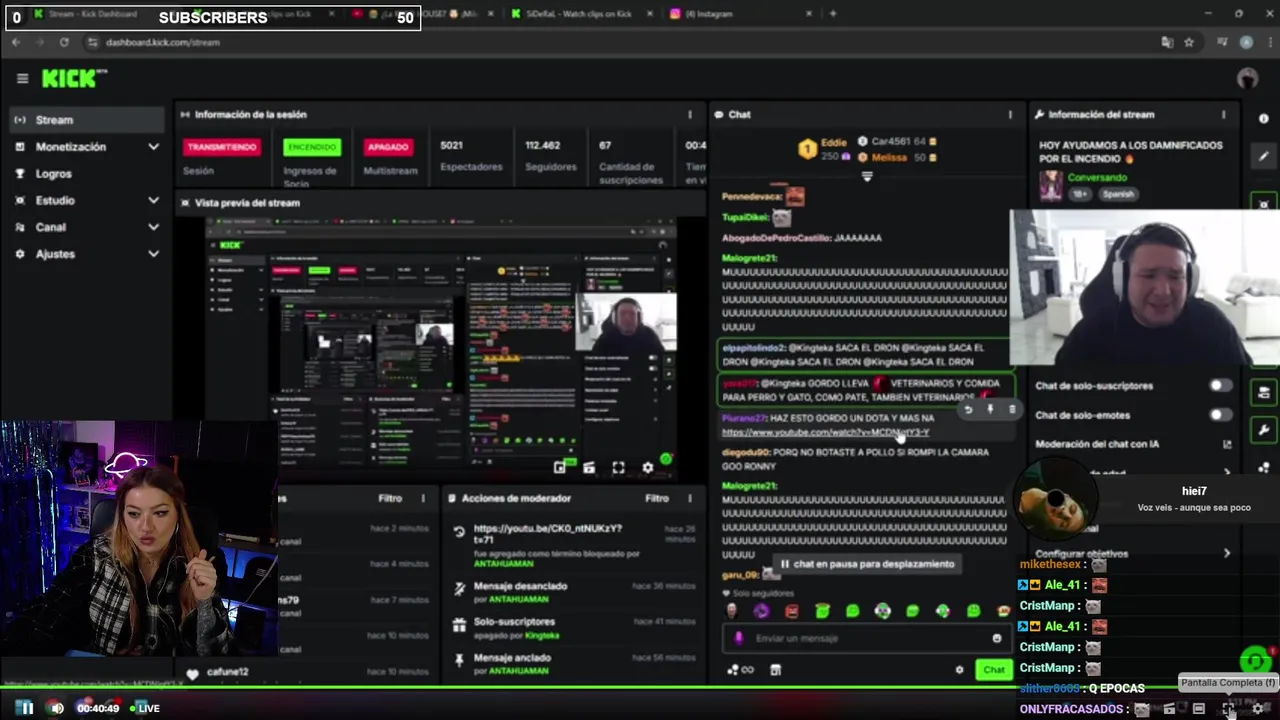The height and width of the screenshot is (720, 1280).
Task: Open the emoji picker in chat input
Action: click(996, 638)
